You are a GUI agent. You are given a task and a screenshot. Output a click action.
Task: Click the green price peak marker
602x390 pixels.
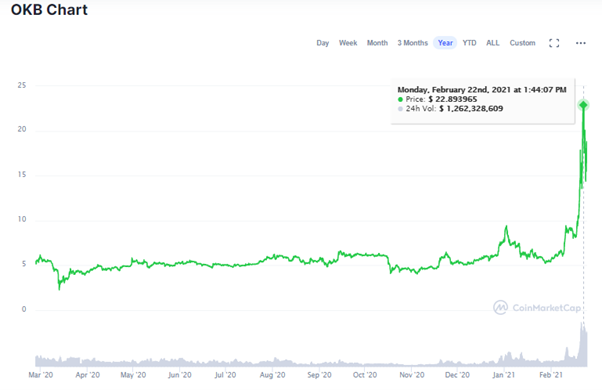(584, 105)
